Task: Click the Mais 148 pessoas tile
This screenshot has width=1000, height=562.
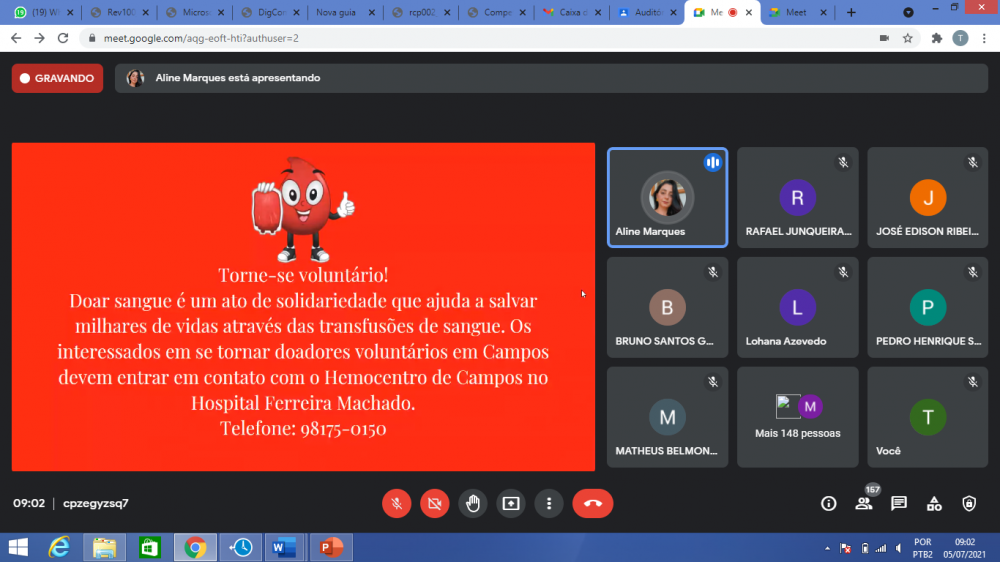Action: click(797, 417)
